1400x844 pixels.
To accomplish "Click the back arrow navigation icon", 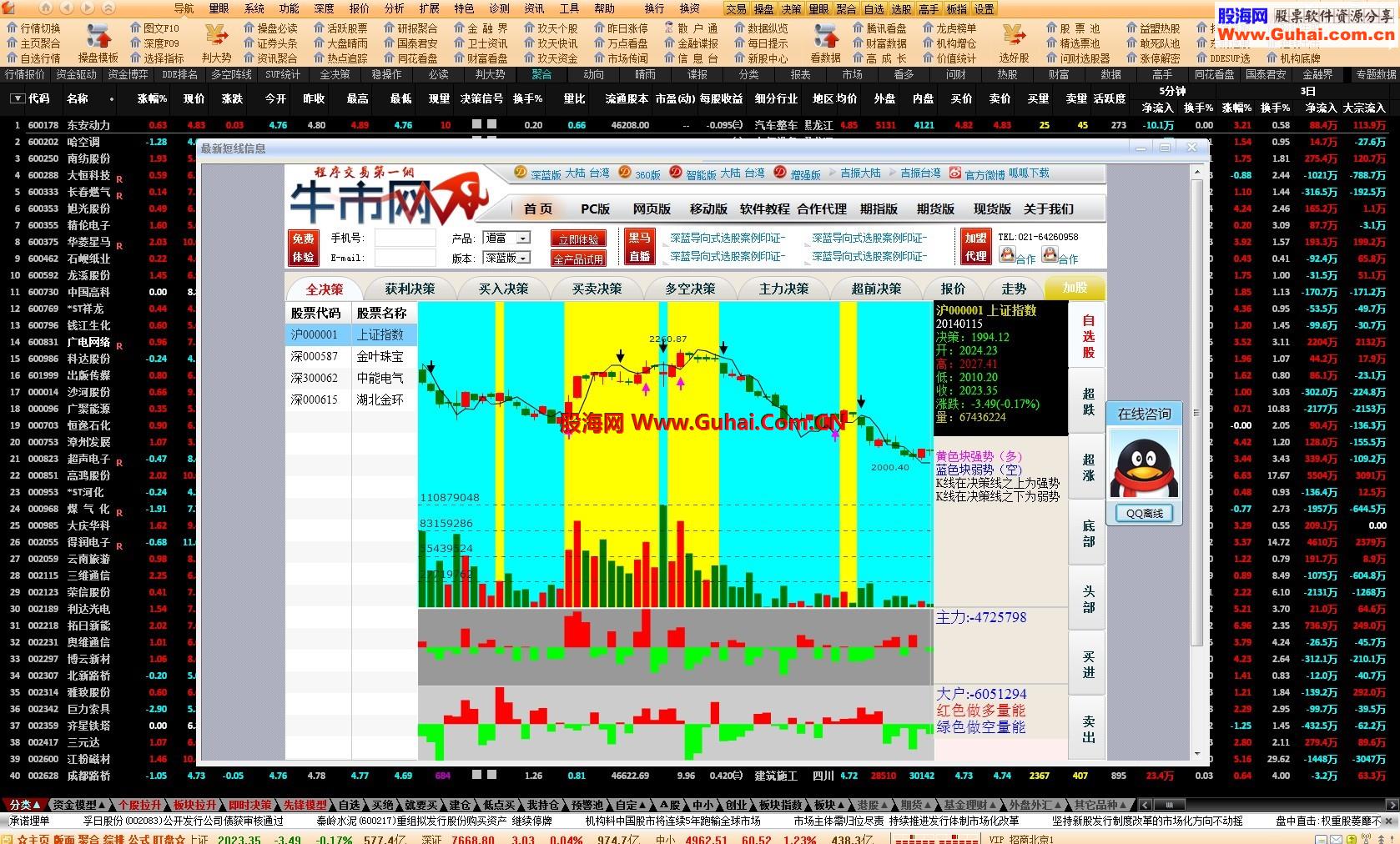I will [x=67, y=8].
